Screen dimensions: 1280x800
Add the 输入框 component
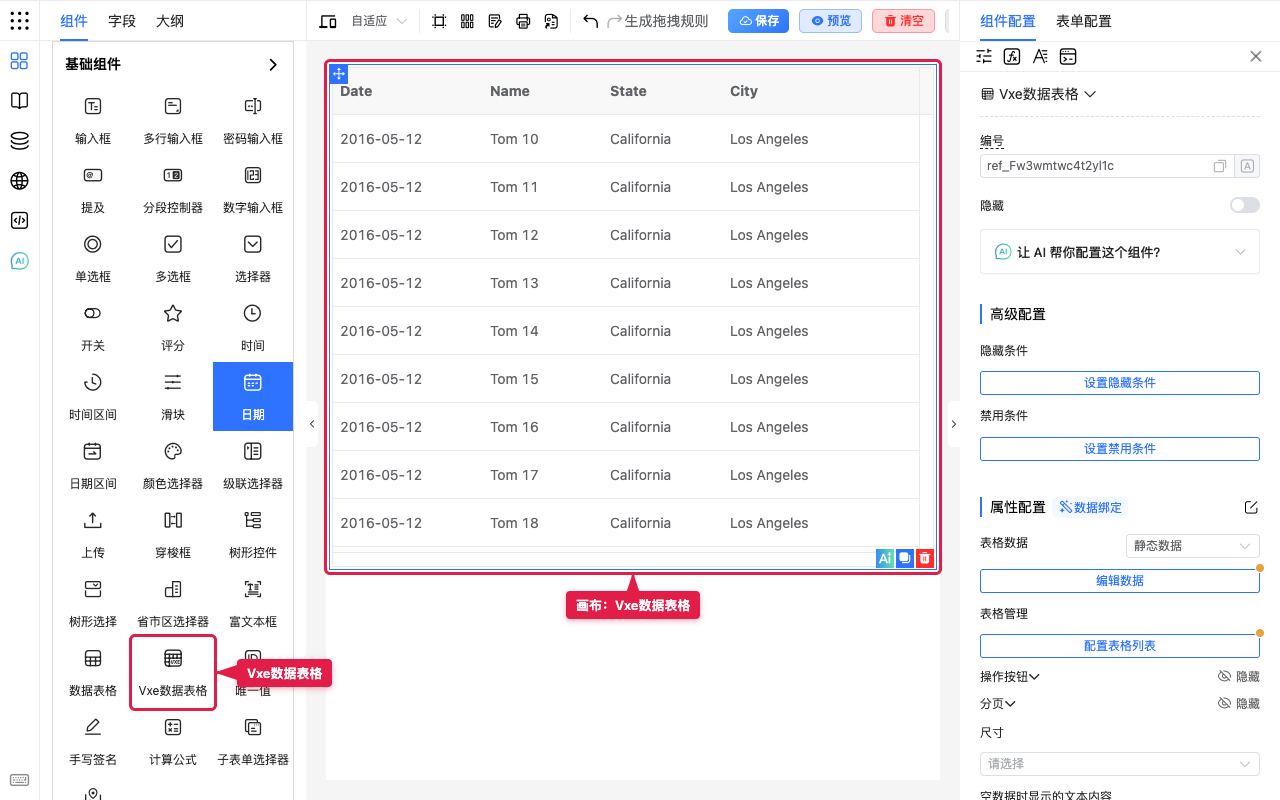click(x=93, y=120)
